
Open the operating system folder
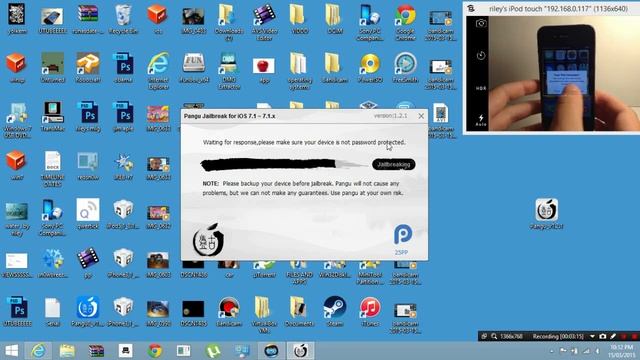(x=299, y=70)
